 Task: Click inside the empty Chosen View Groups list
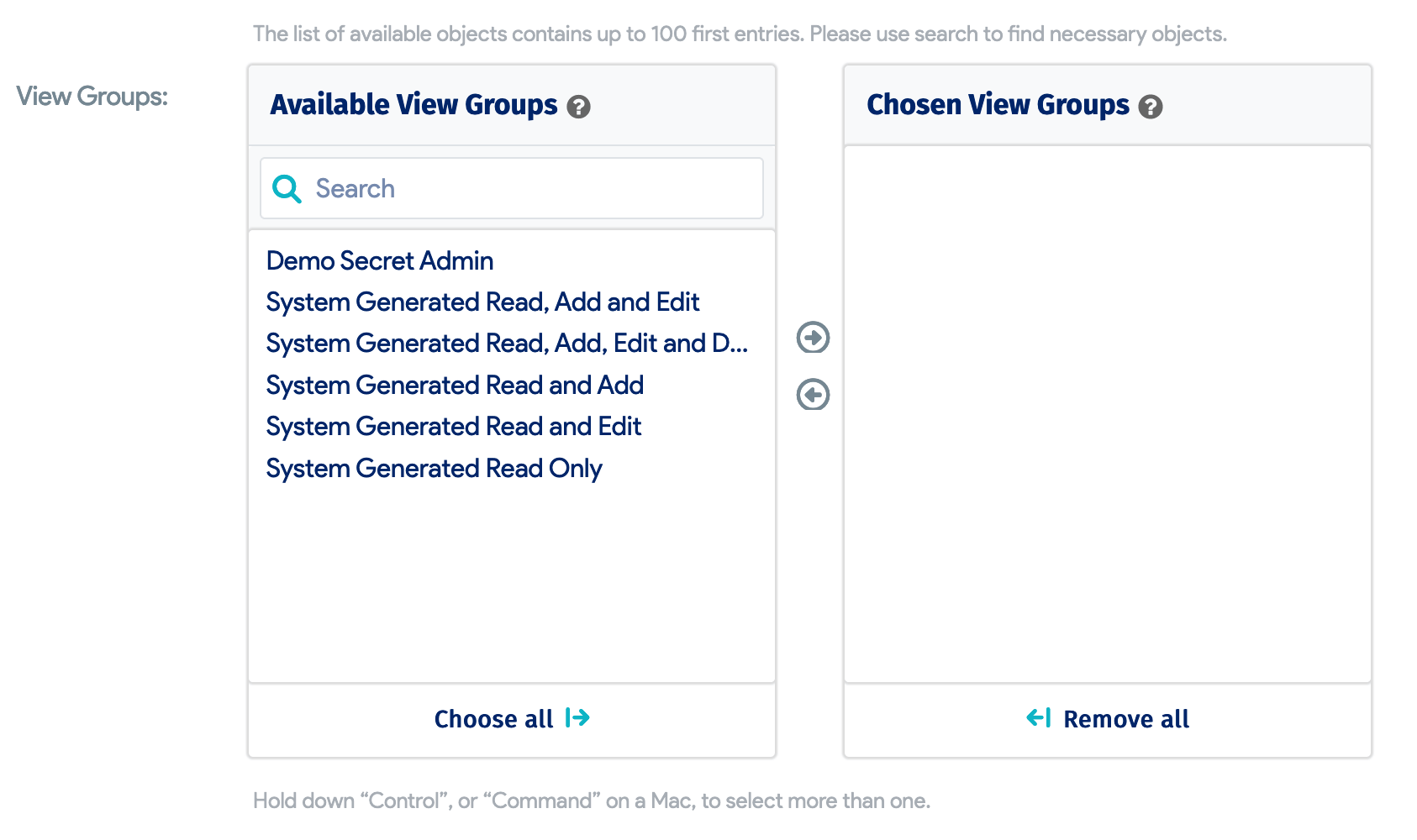1107,413
